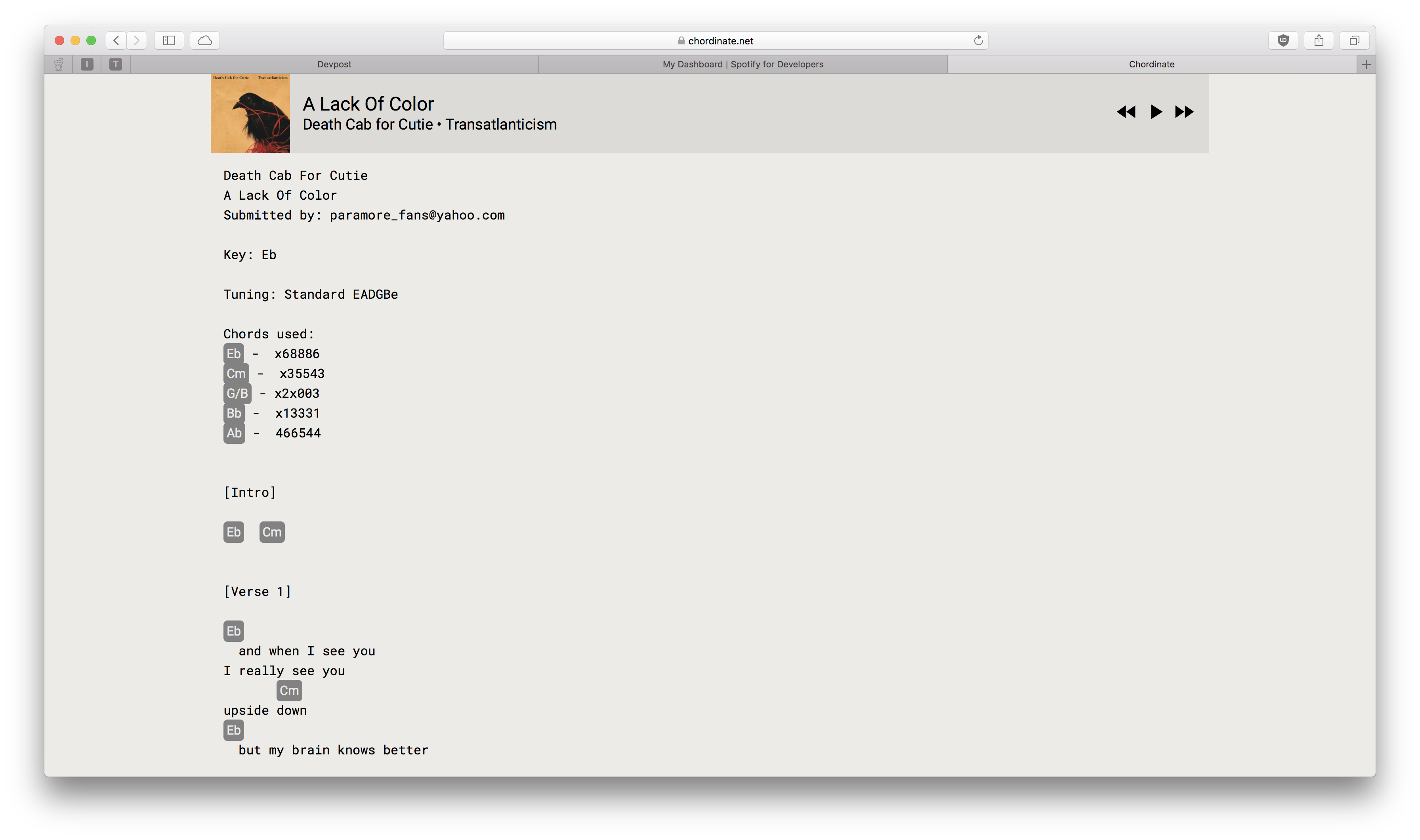The width and height of the screenshot is (1420, 840).
Task: Click the Share toolbar icon
Action: 1319,40
